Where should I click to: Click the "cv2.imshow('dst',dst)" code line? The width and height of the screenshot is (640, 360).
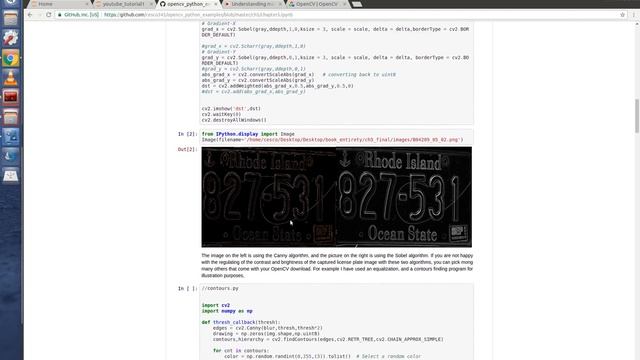pyautogui.click(x=231, y=109)
